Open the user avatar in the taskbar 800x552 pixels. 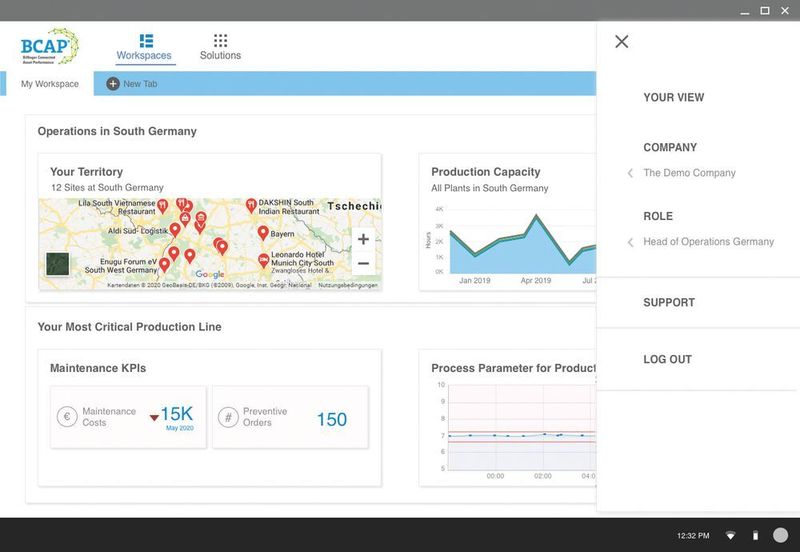[x=780, y=535]
